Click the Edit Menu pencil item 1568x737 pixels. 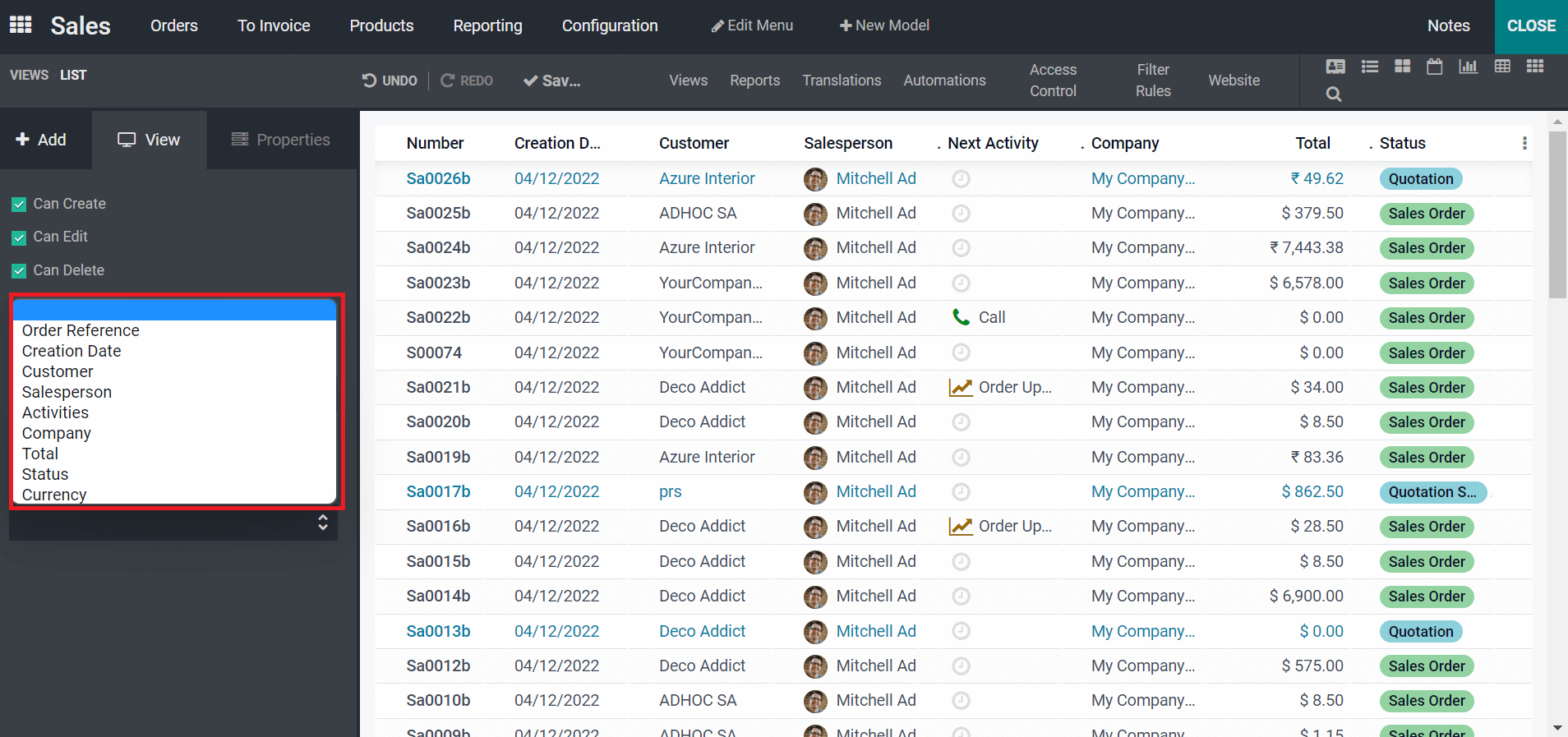[x=752, y=25]
